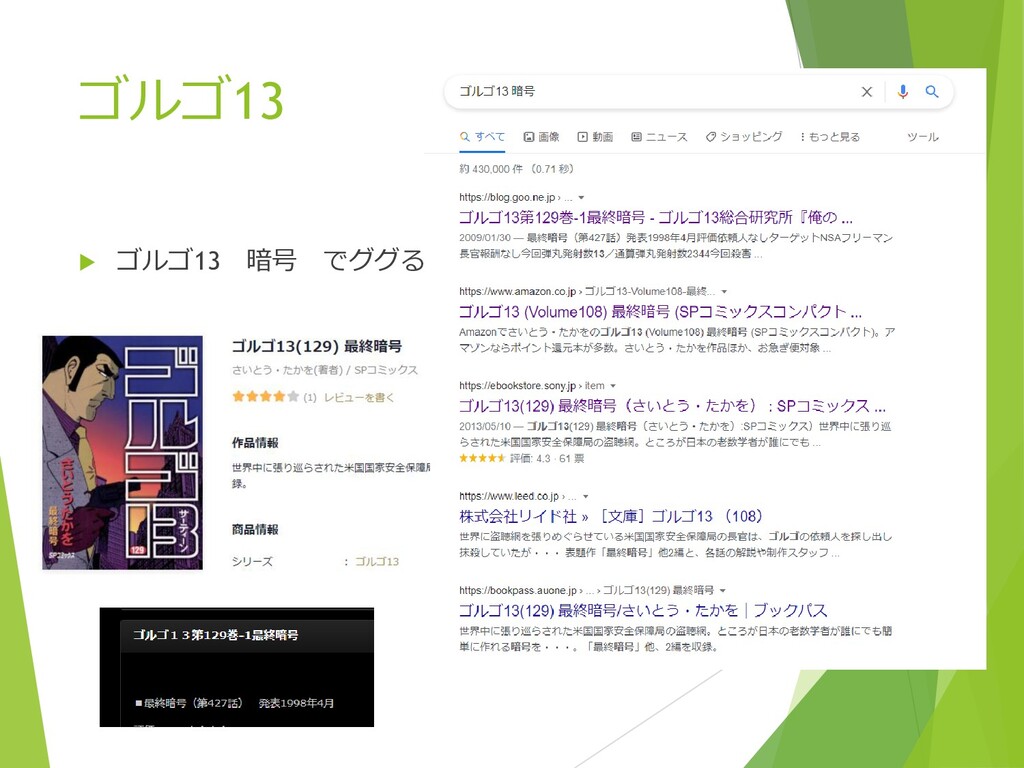
Task: Switch to the ニュース tab
Action: click(x=659, y=137)
